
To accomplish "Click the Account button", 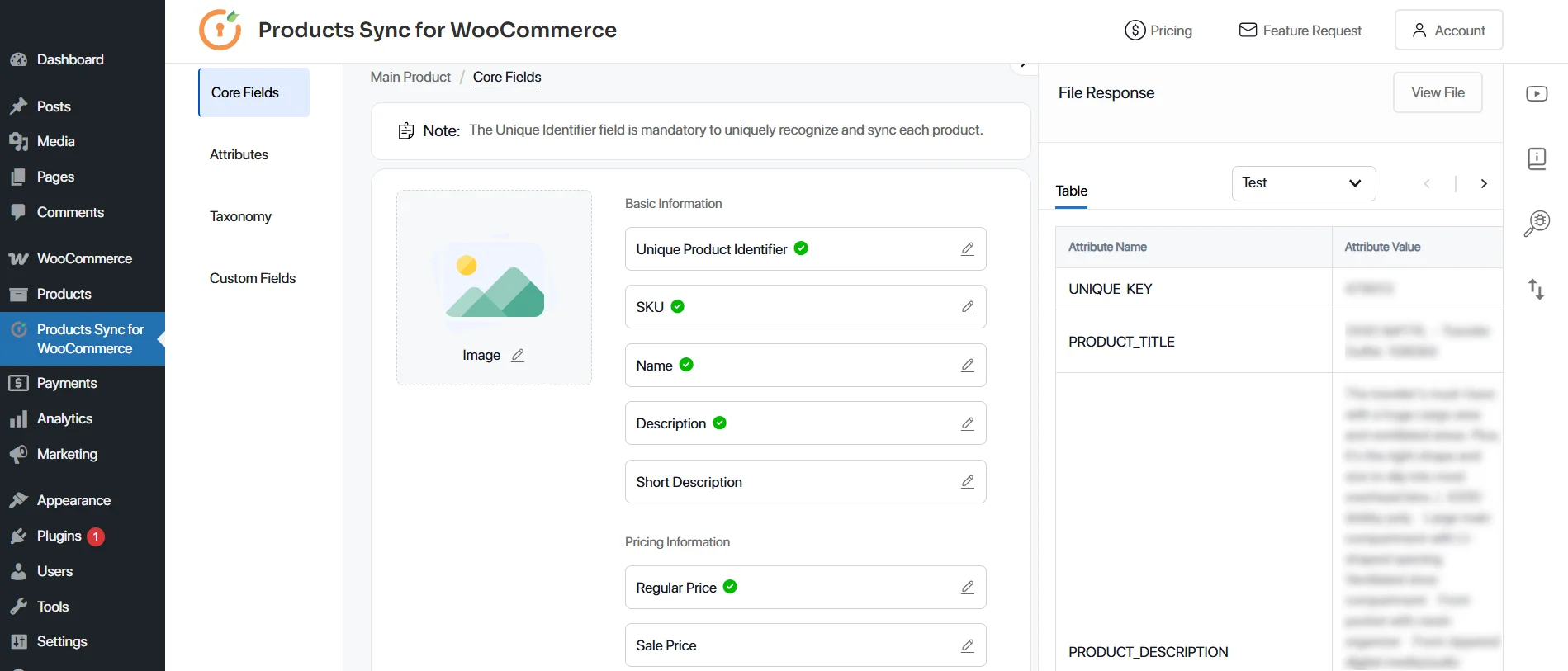I will point(1448,30).
